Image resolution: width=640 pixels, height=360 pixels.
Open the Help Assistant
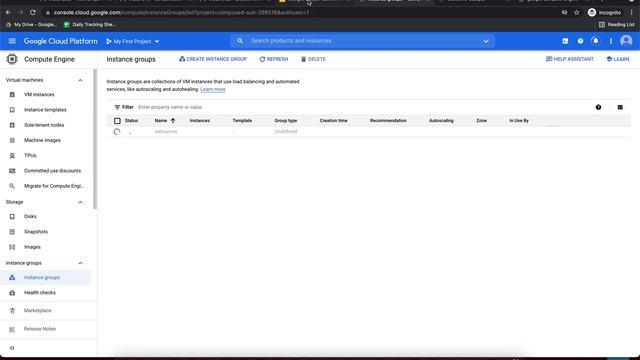point(569,59)
